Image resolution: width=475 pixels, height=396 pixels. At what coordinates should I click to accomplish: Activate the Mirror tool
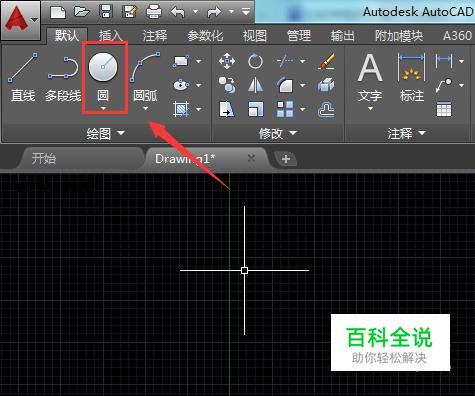(x=255, y=85)
